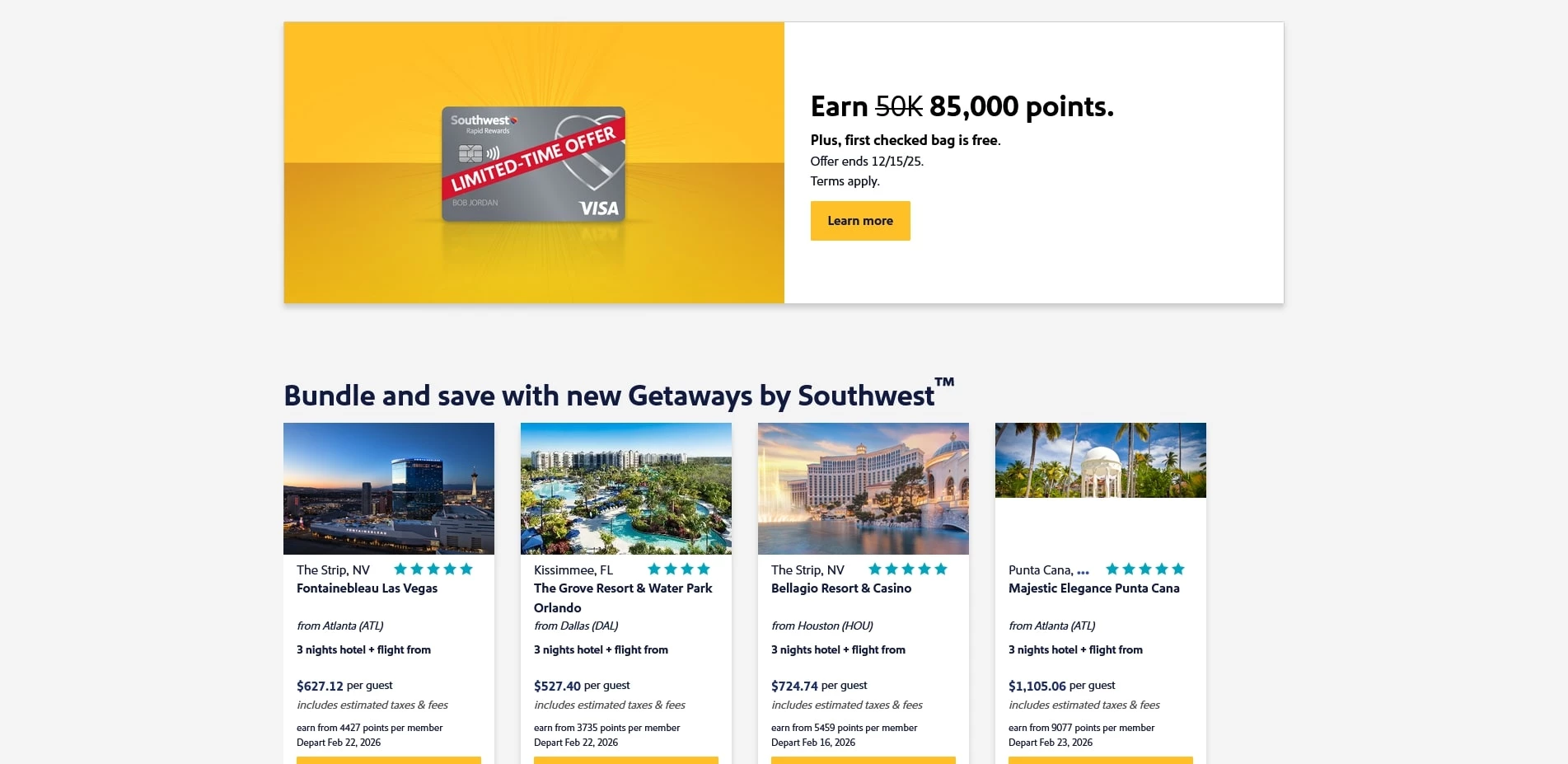The height and width of the screenshot is (764, 1568).
Task: Click the Bellagio fountain photo
Action: pyautogui.click(x=863, y=488)
